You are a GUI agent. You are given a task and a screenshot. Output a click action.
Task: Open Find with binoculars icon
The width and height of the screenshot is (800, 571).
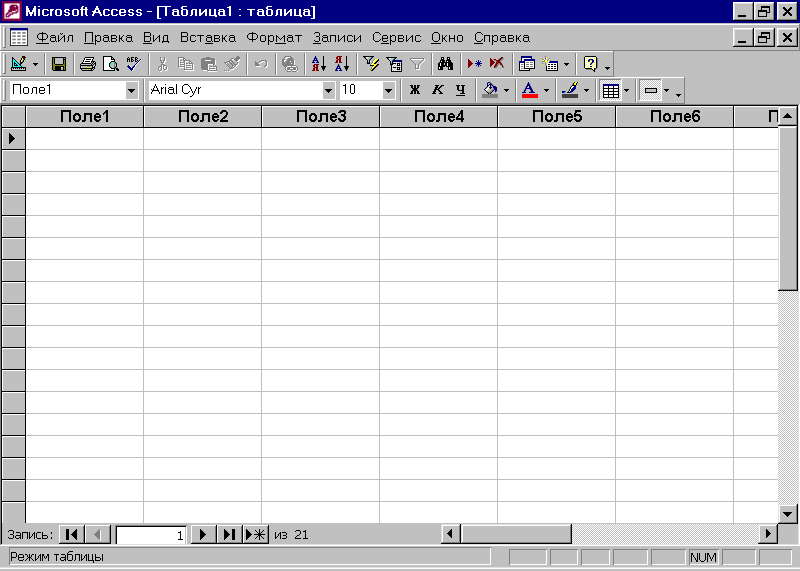pos(445,64)
